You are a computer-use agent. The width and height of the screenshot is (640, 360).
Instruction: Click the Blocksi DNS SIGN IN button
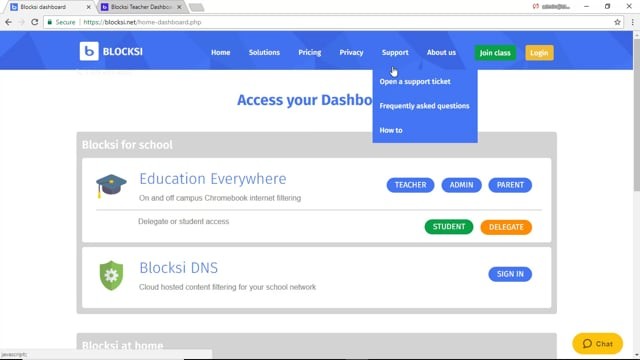click(x=510, y=274)
